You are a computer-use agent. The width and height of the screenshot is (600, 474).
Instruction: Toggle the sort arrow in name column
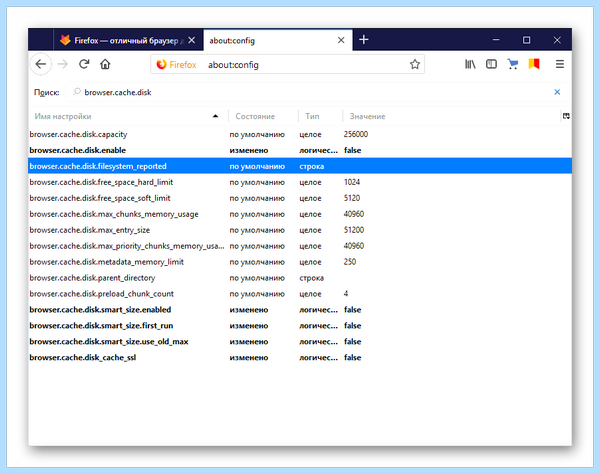point(215,116)
